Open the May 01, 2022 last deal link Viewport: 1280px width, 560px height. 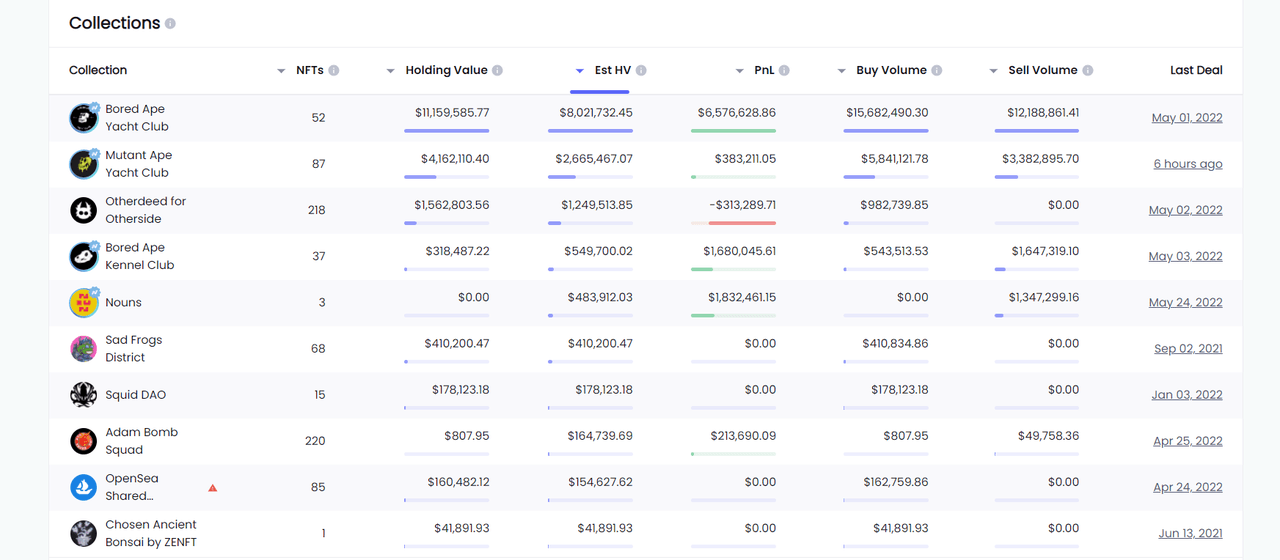coord(1187,118)
